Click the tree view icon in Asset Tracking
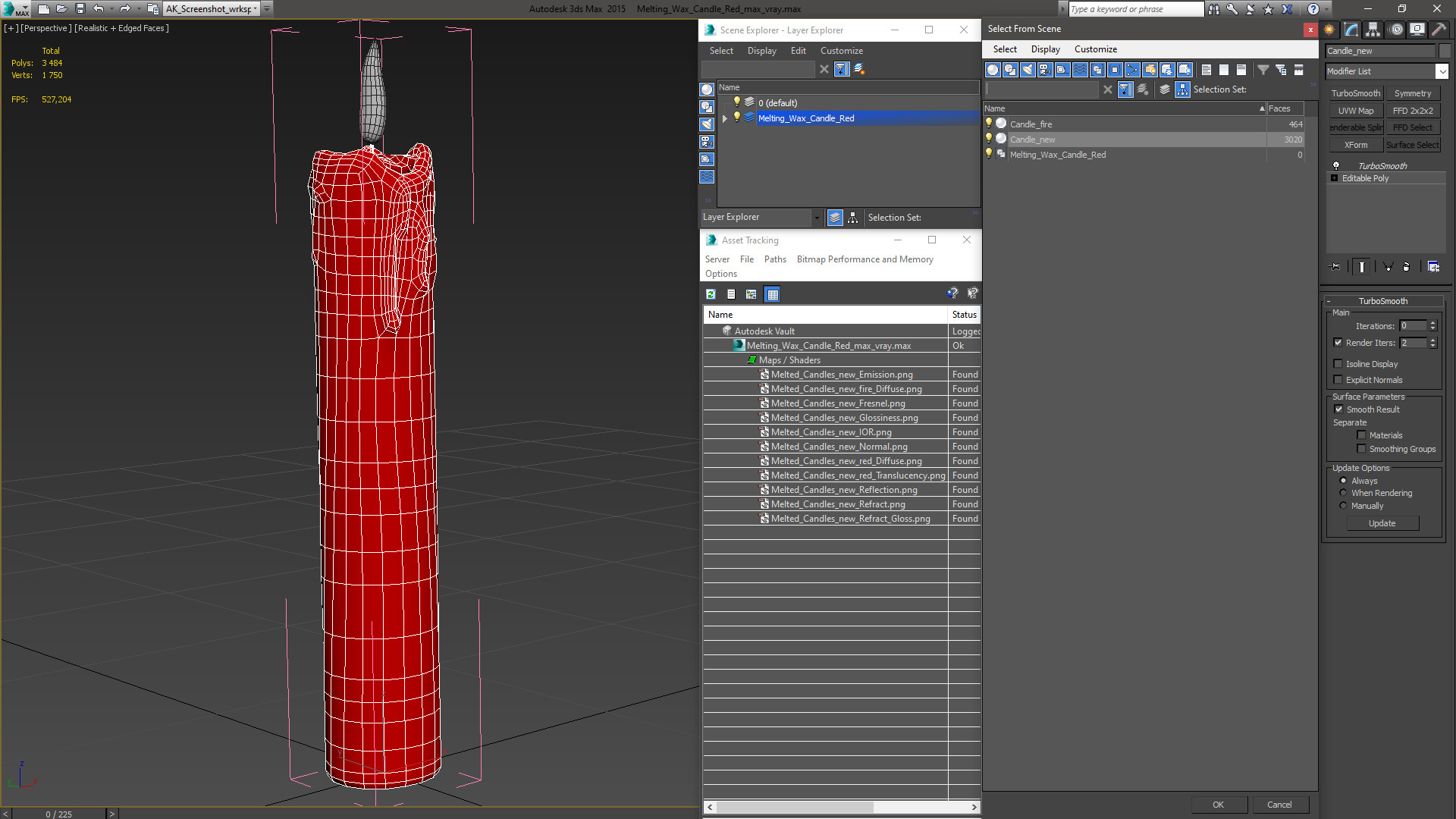1456x819 pixels. (751, 294)
